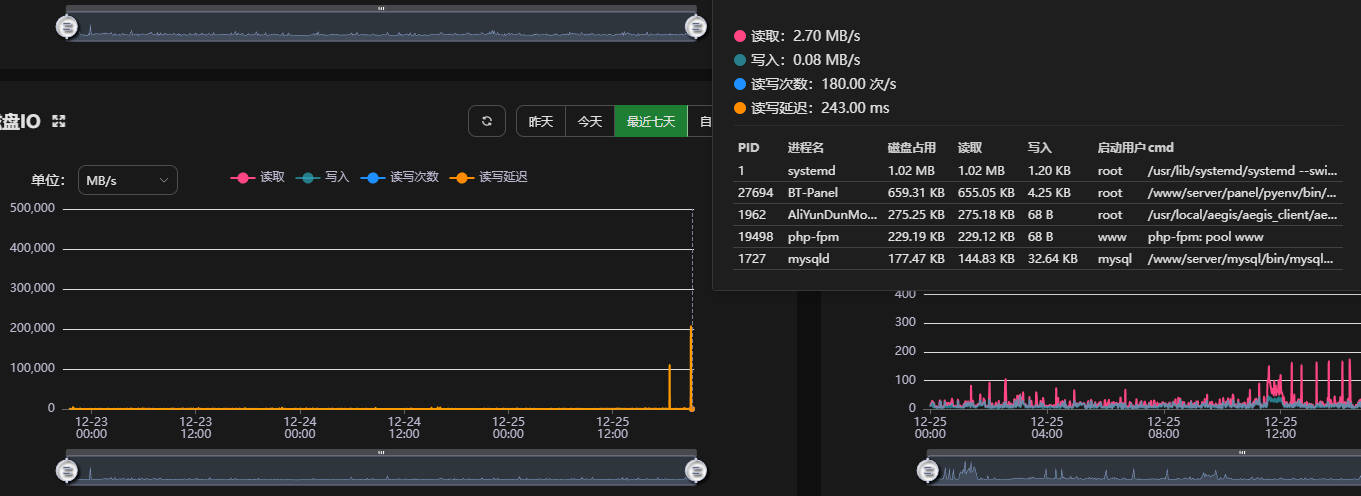
Task: Click the refresh button of disk IO chart
Action: [486, 121]
